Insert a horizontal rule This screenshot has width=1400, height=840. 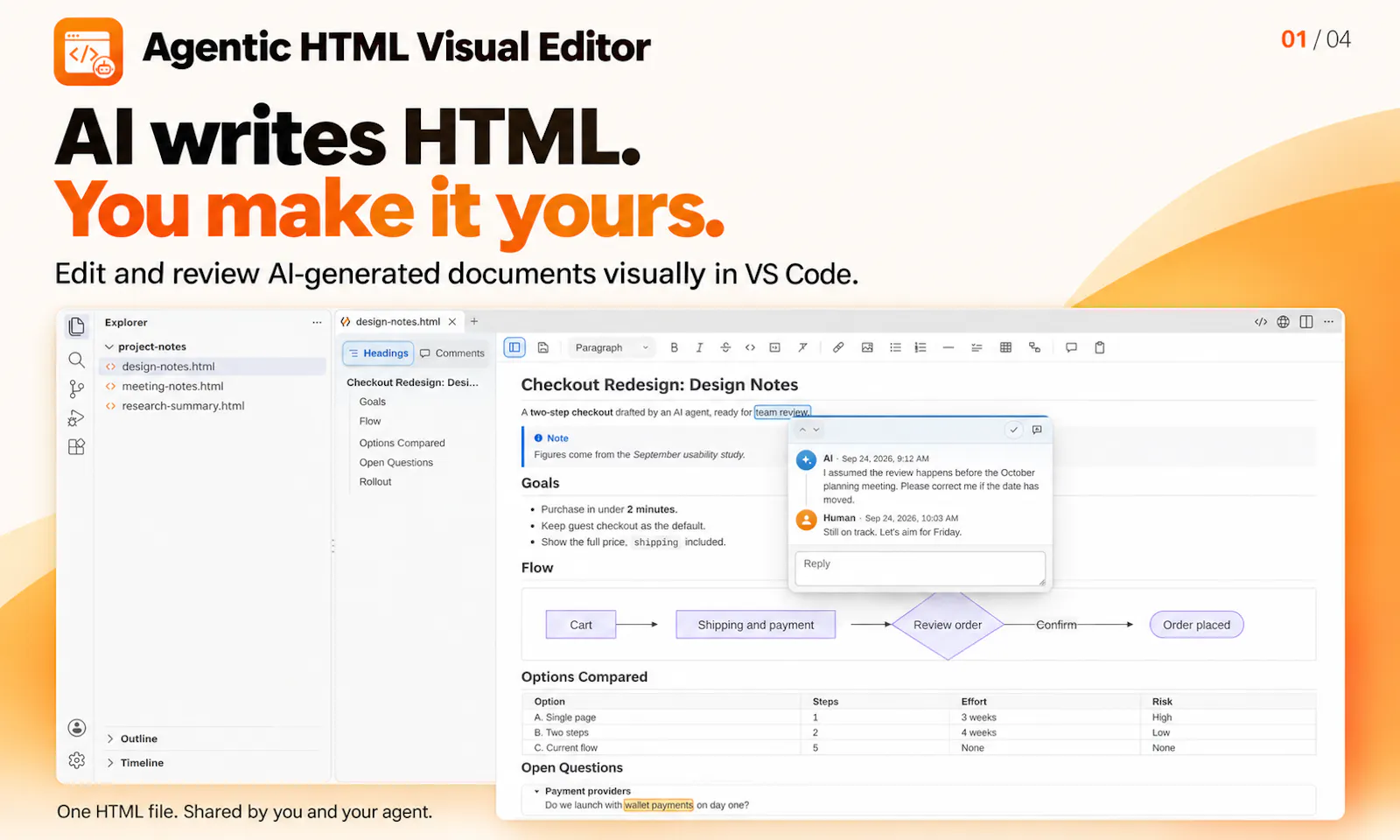[x=948, y=347]
